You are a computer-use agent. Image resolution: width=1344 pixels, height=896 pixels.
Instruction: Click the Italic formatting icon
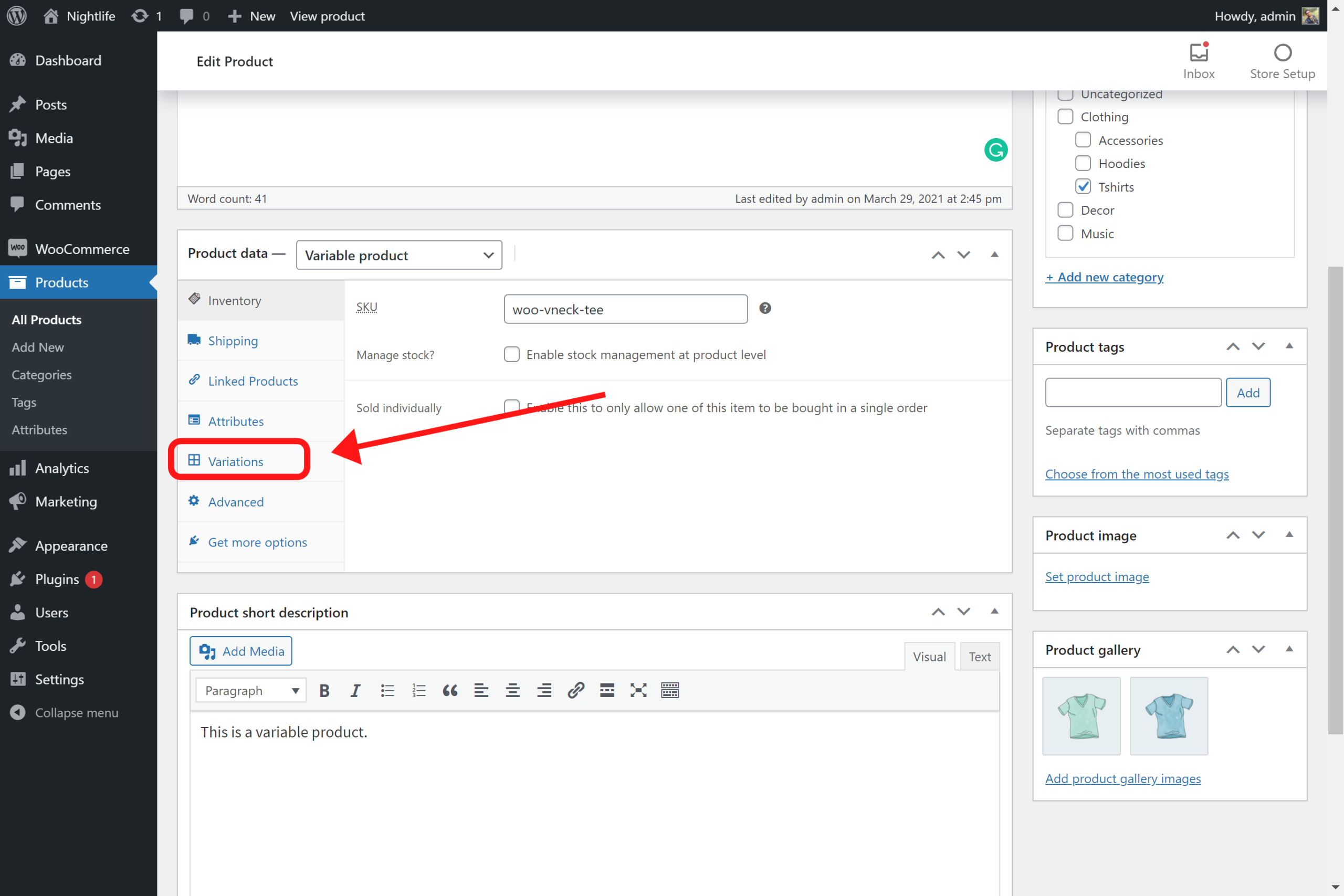pos(355,690)
